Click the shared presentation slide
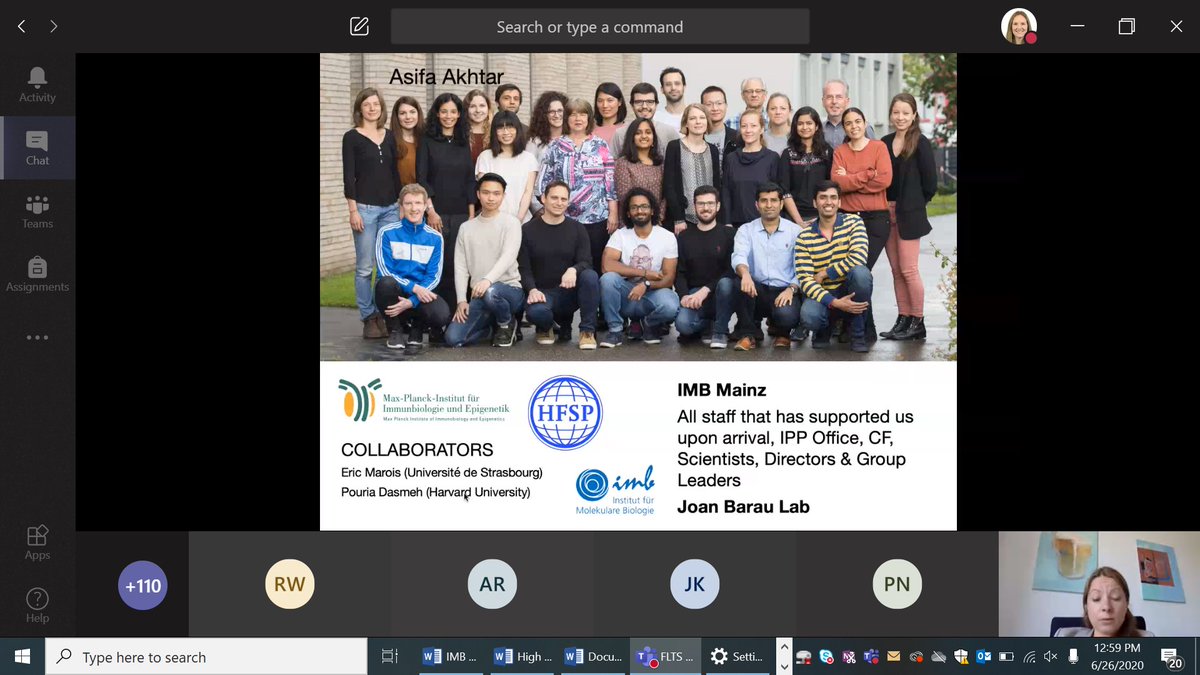 (638, 291)
